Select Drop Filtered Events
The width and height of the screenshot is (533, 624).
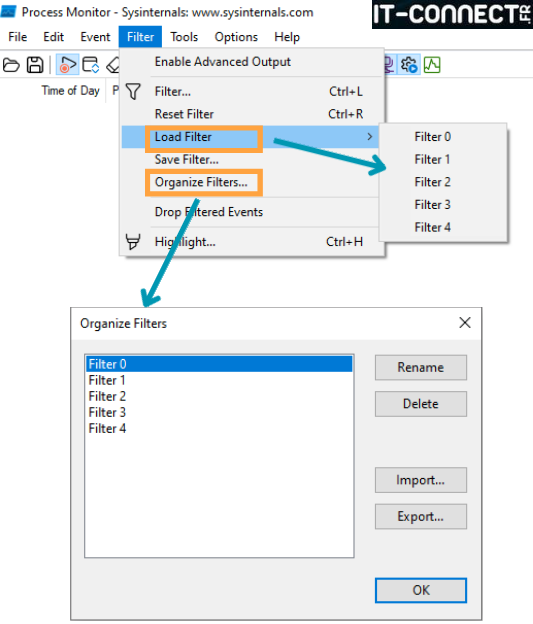(x=252, y=212)
